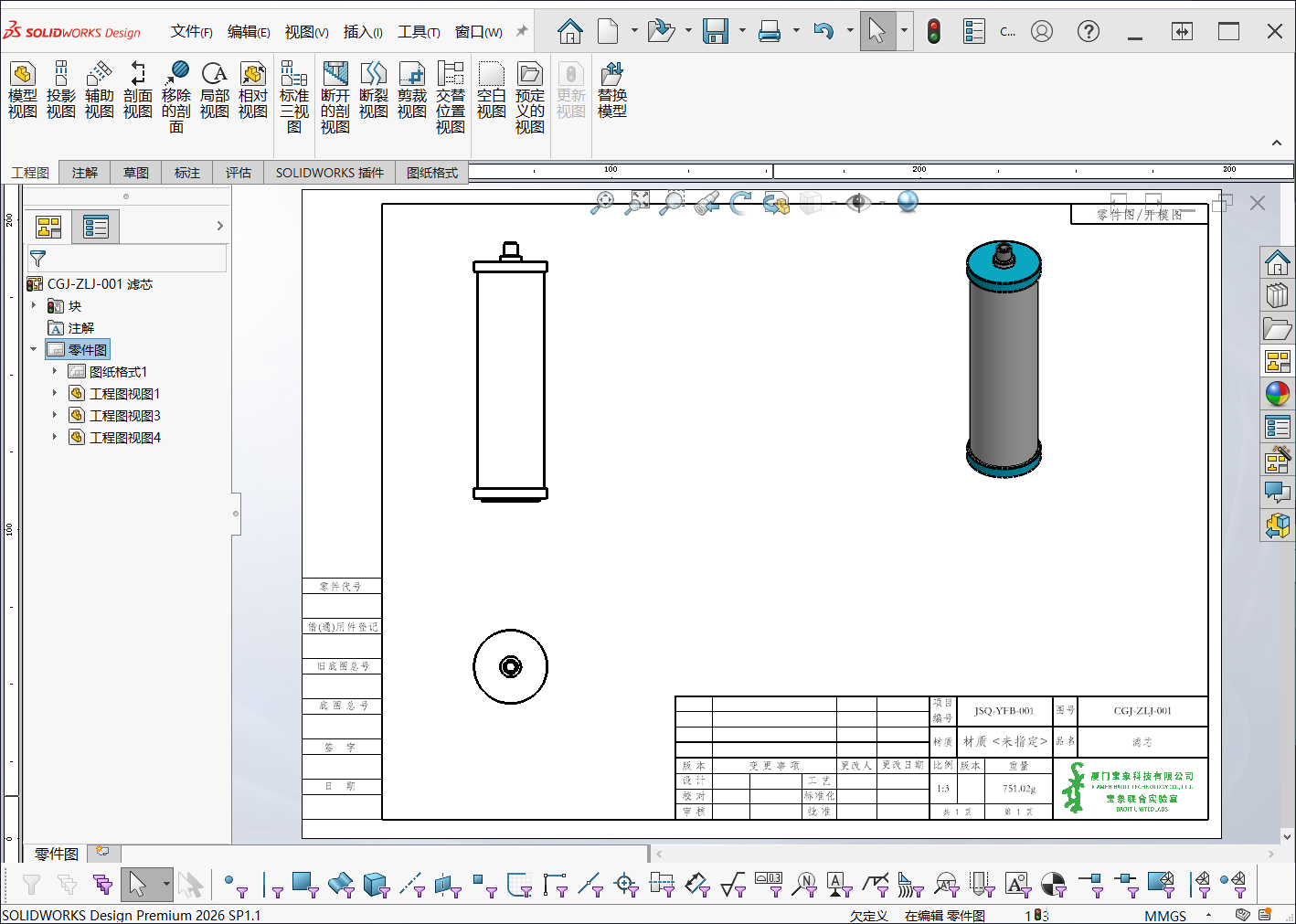1296x924 pixels.
Task: Click Zoom to Fit in view toolbar
Action: [x=602, y=202]
